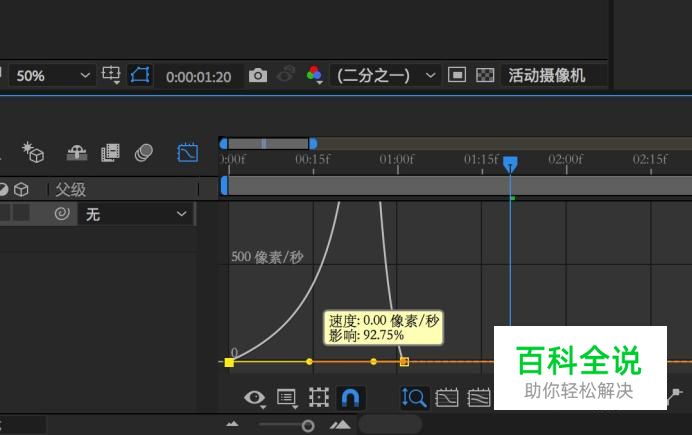
Task: Click the current time 0:00:01:20 field
Action: [199, 77]
